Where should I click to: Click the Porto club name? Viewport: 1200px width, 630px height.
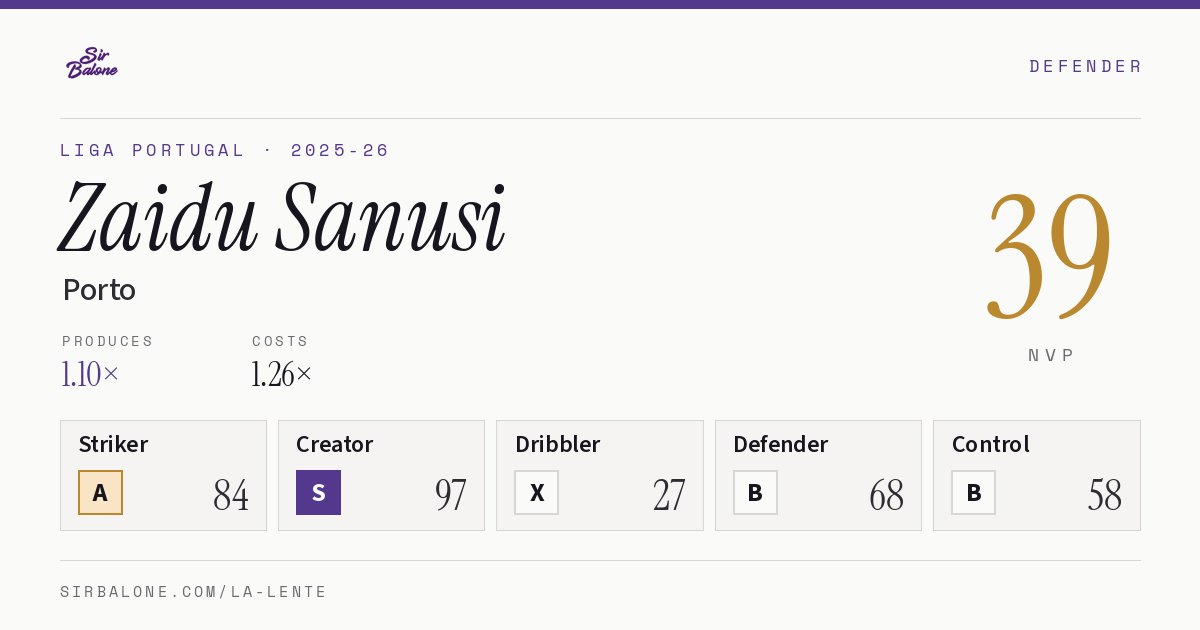coord(99,290)
